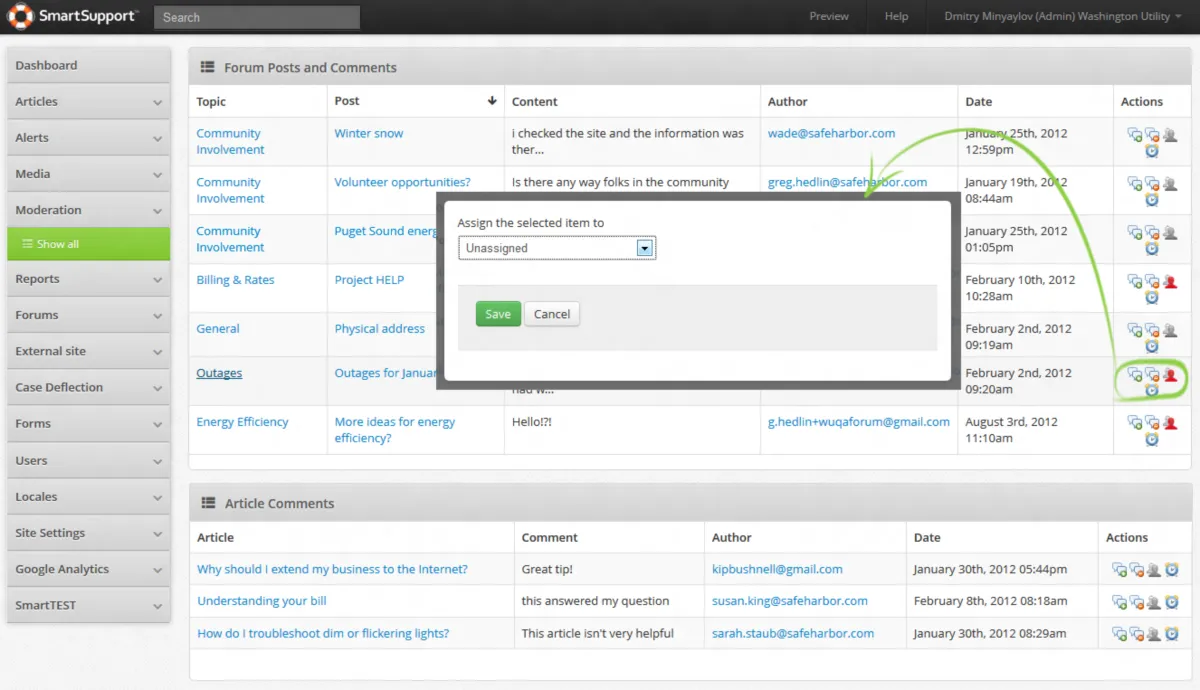
Task: Click the alarm clock icon for Puget Sound post
Action: tap(1152, 249)
